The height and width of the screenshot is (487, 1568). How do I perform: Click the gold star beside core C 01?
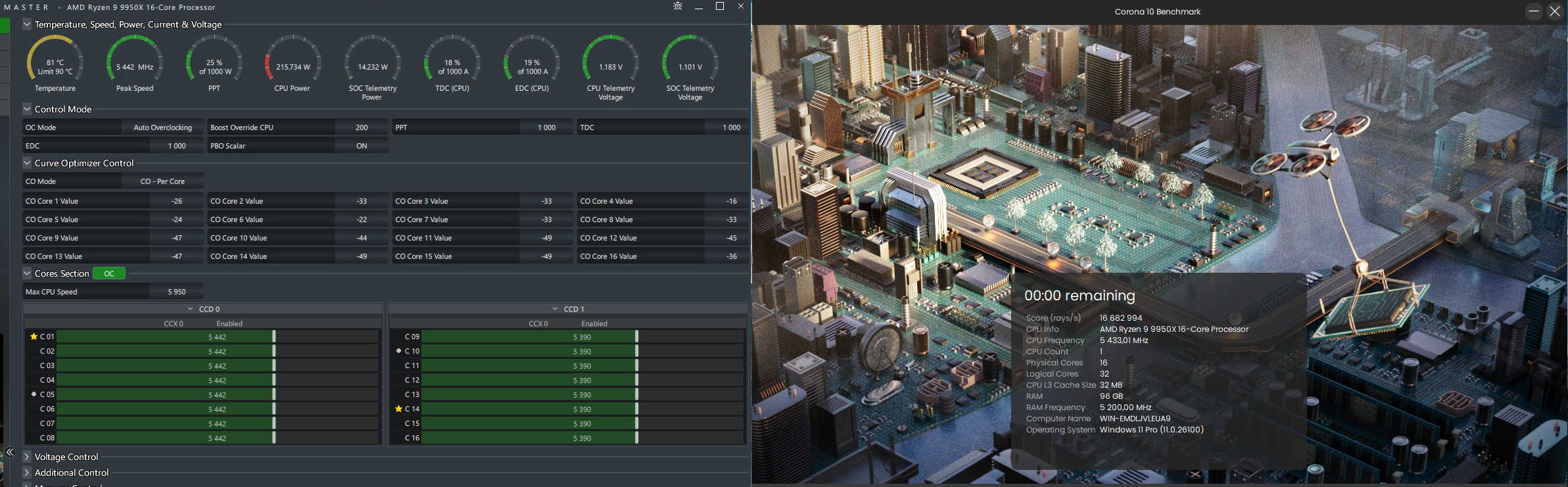34,336
